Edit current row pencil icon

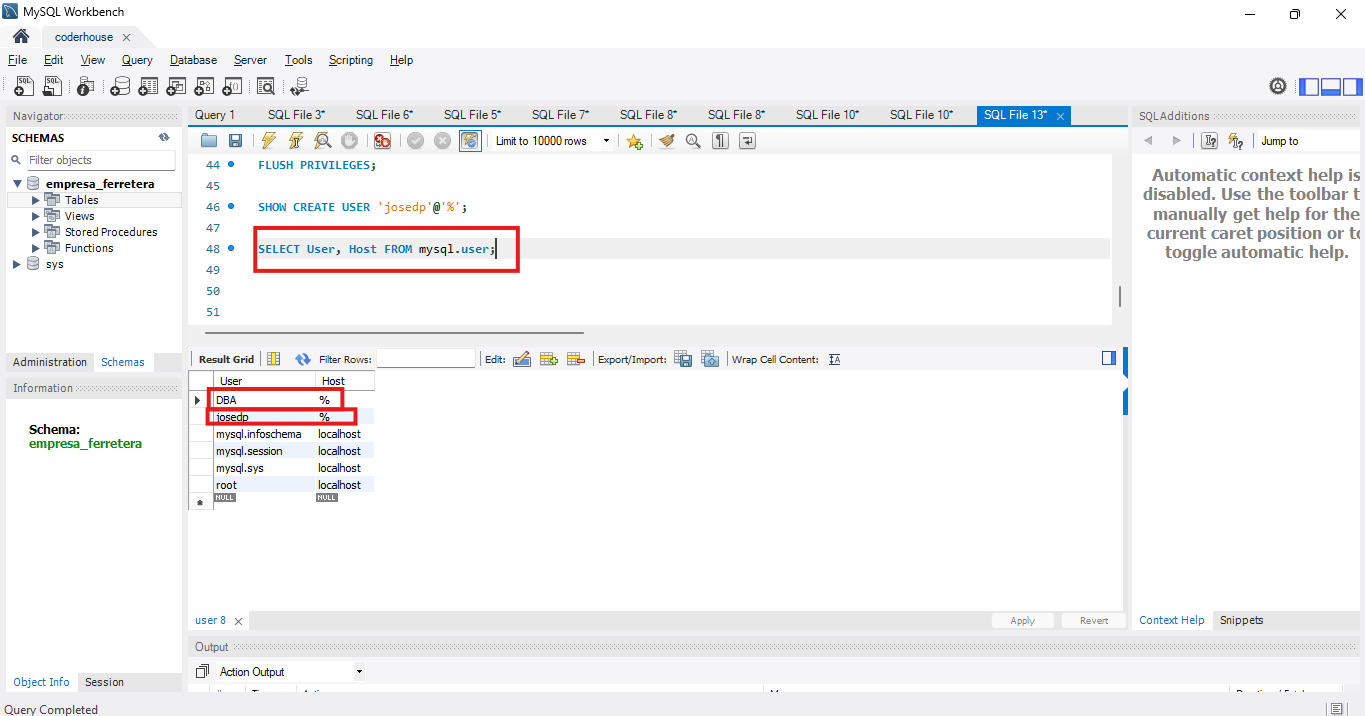[x=522, y=359]
